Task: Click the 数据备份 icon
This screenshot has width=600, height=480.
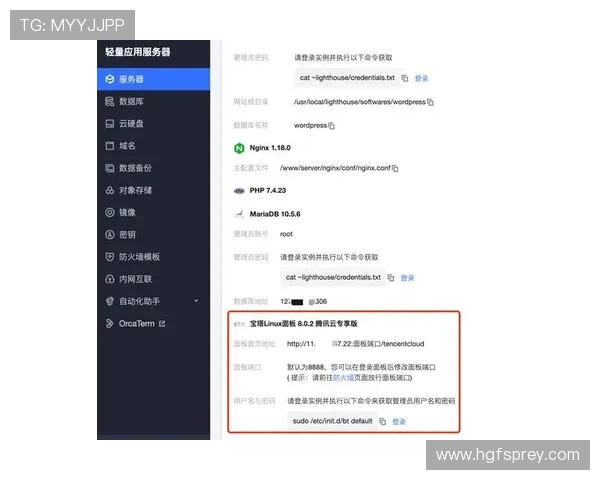Action: point(110,168)
